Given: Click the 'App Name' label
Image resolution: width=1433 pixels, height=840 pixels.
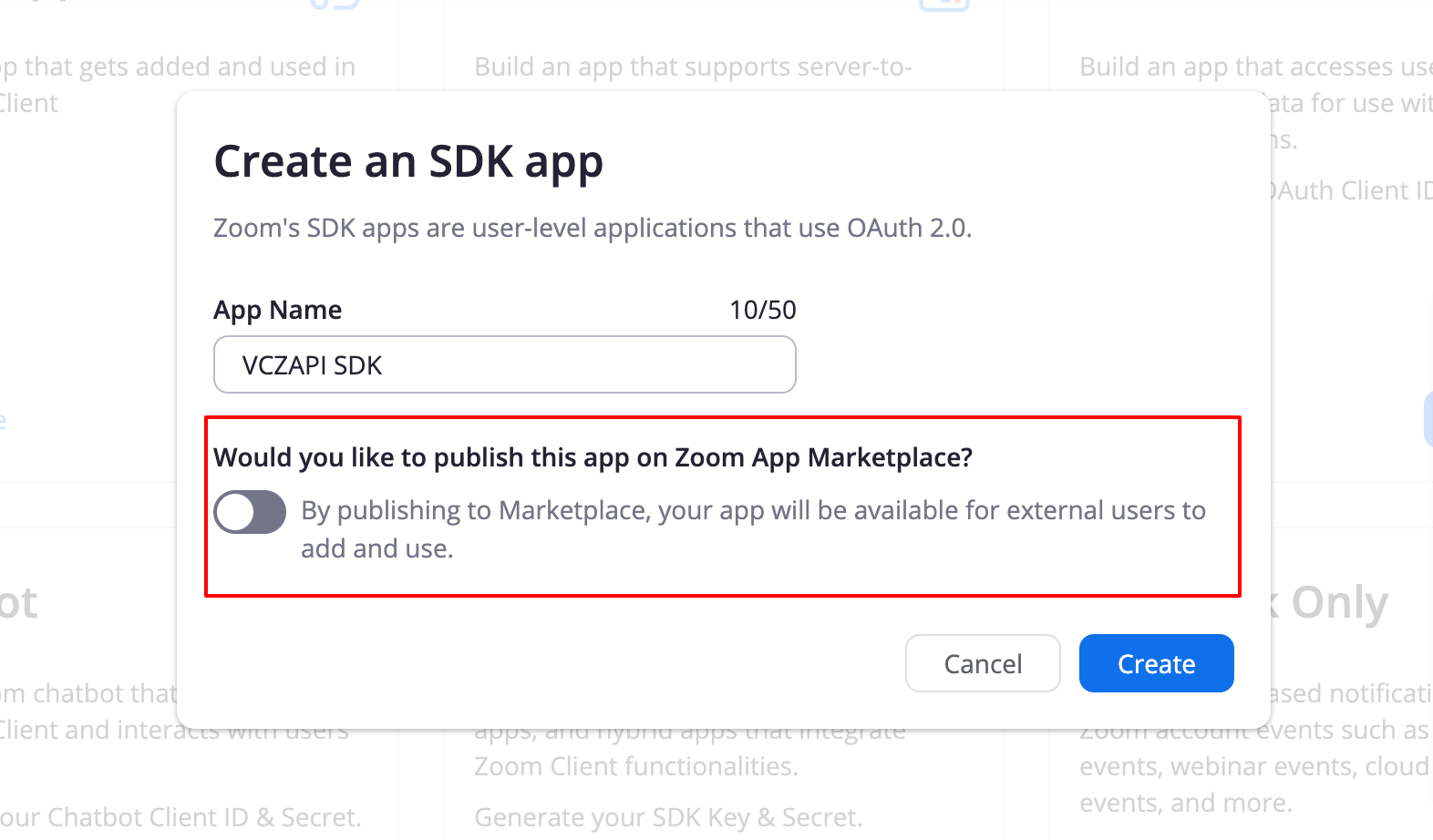Looking at the screenshot, I should 277,311.
